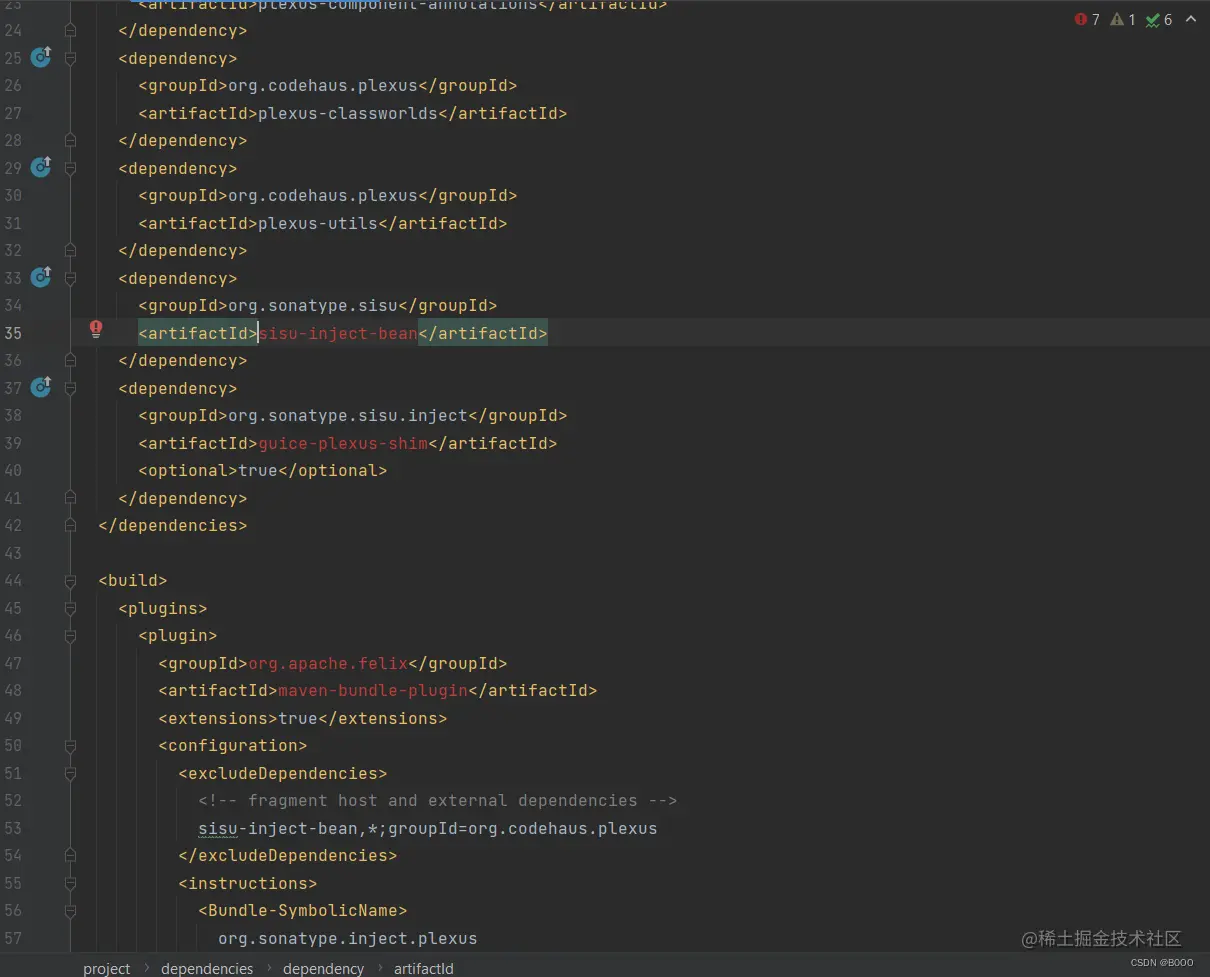The width and height of the screenshot is (1210, 977).
Task: Collapse the dependency block starting on line 37
Action: [70, 388]
